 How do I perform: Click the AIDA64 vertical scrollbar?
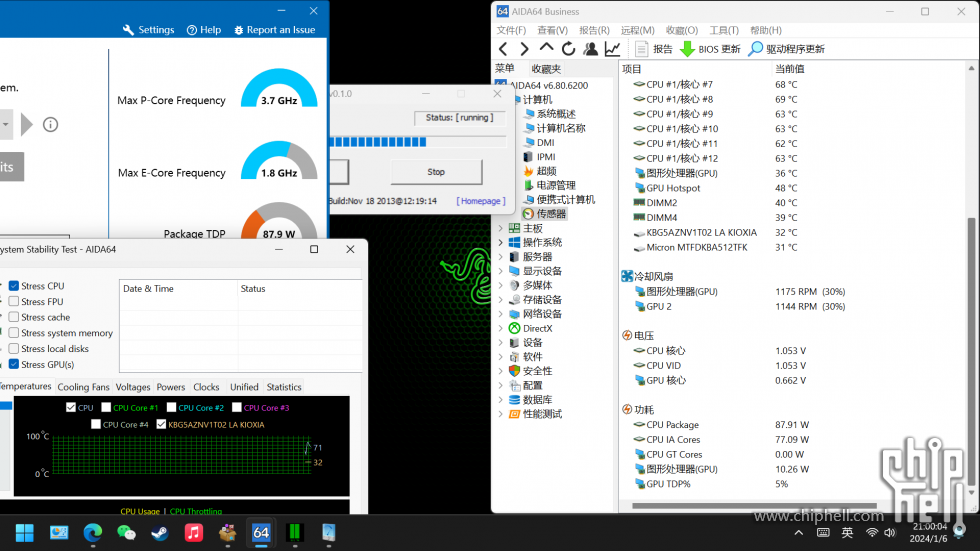pos(971,353)
